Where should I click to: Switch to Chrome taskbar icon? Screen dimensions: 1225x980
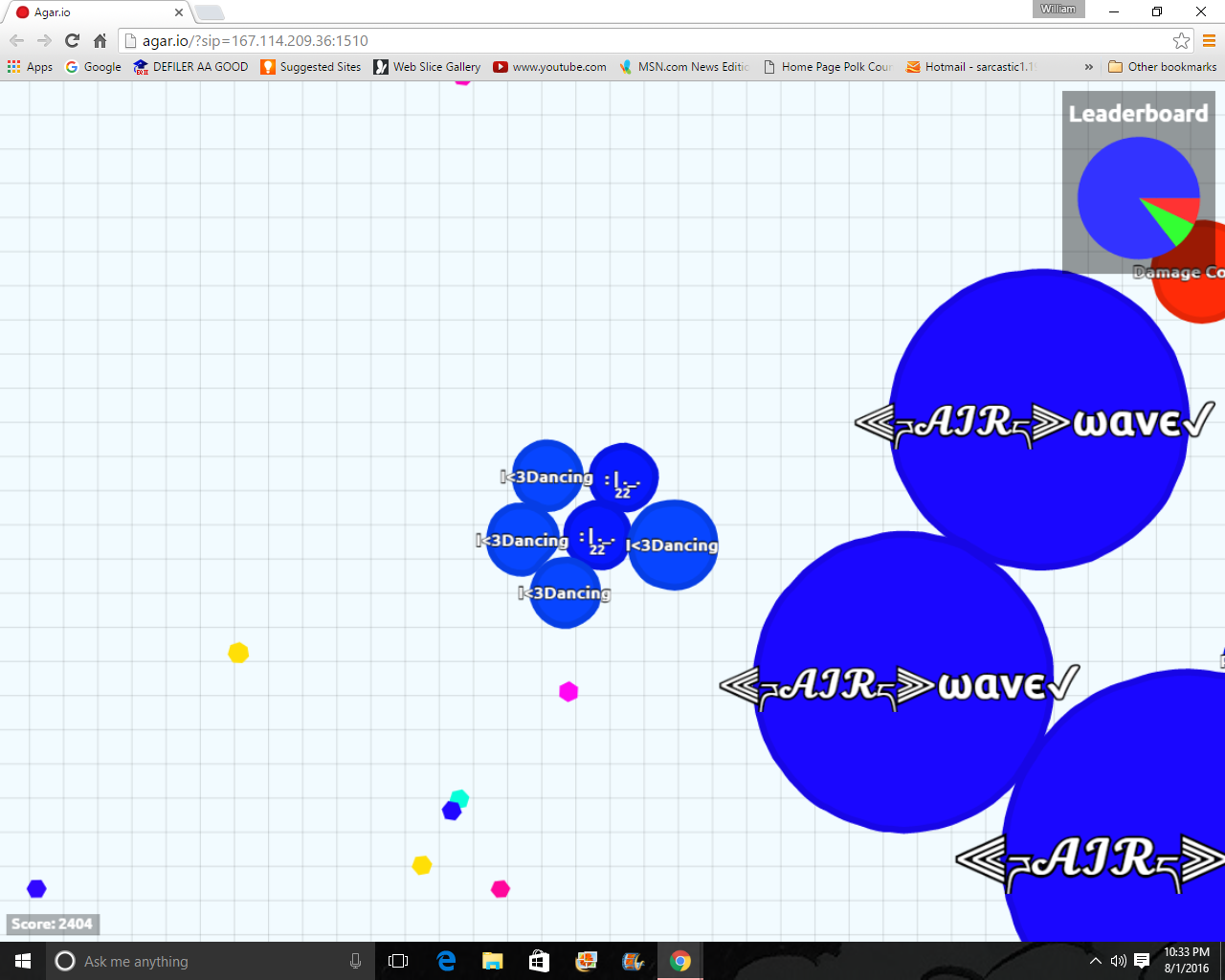click(680, 961)
